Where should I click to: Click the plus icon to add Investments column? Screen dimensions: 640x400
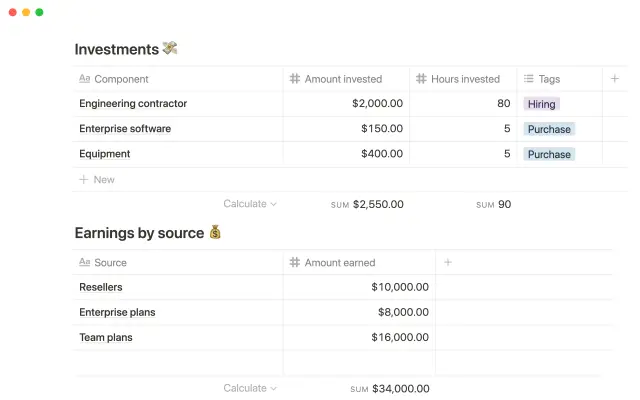[614, 79]
